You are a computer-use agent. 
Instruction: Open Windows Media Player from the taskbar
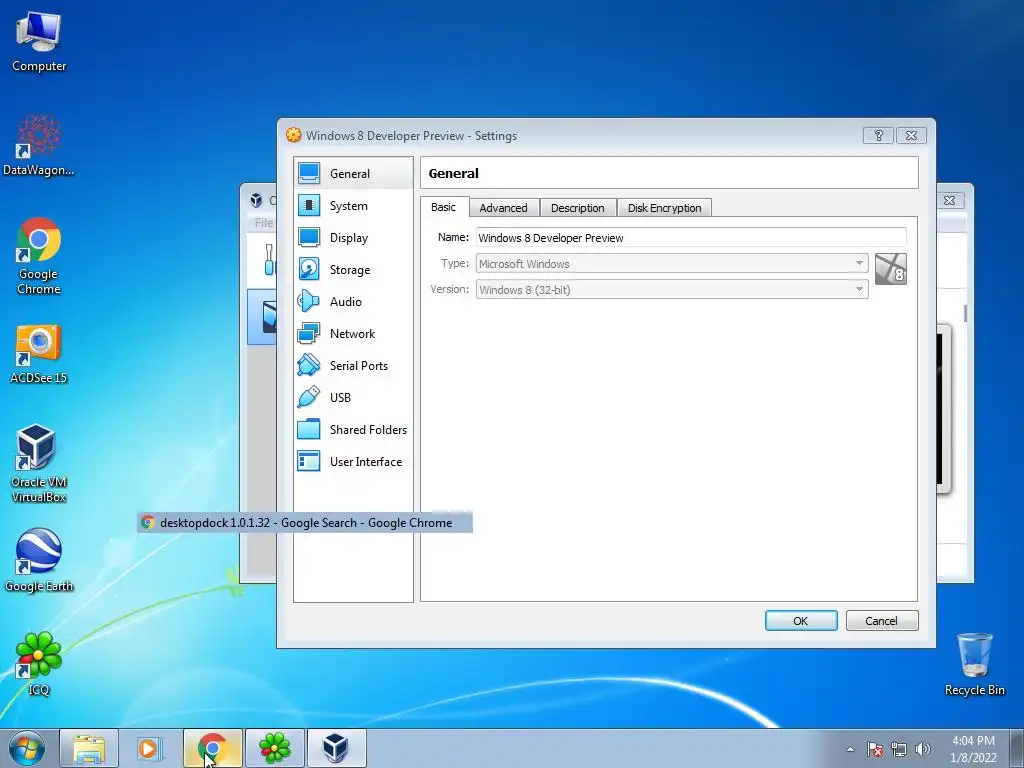click(150, 748)
